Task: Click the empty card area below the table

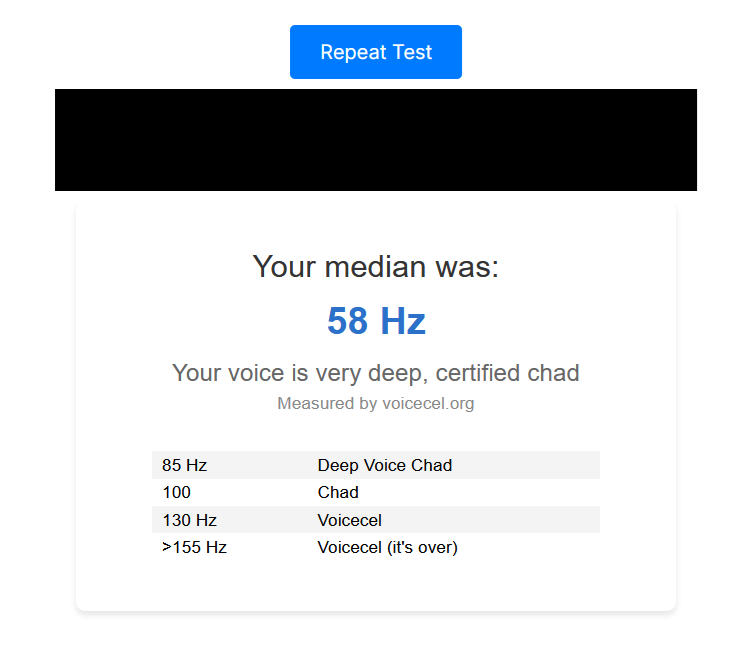Action: point(375,585)
